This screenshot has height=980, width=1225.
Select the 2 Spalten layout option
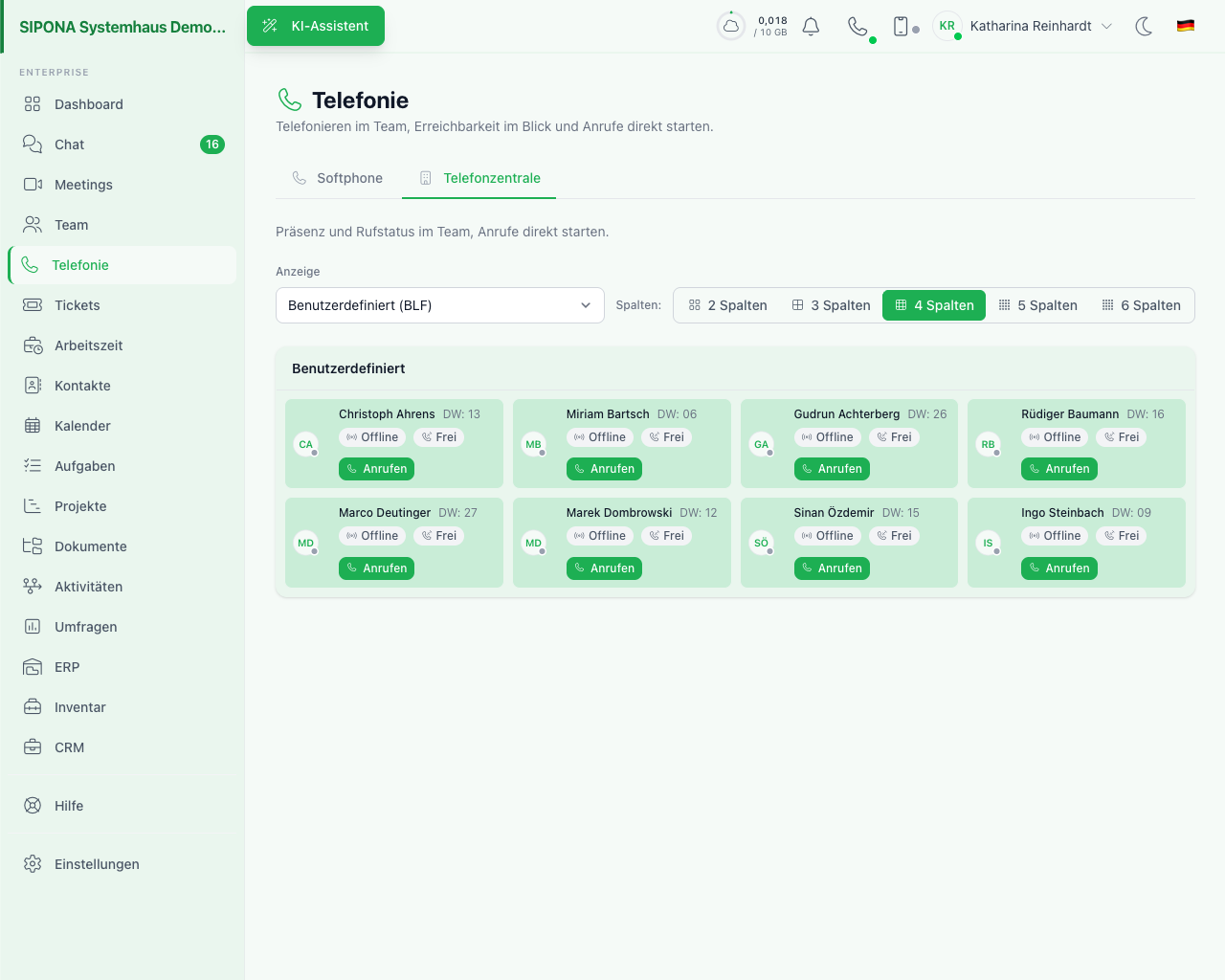pyautogui.click(x=727, y=305)
